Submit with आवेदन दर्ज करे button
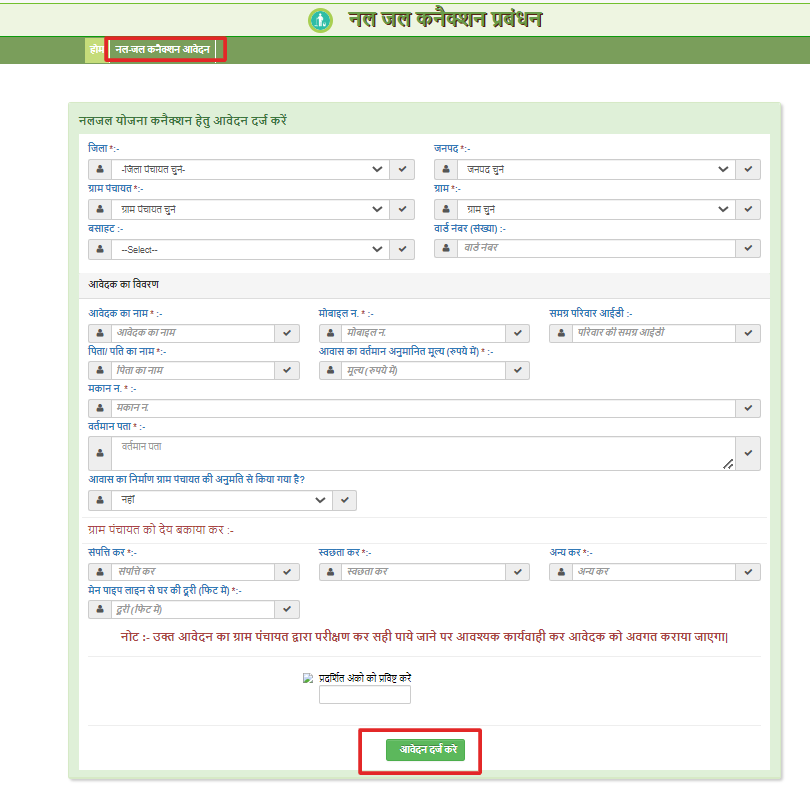The width and height of the screenshot is (810, 803). [425, 750]
